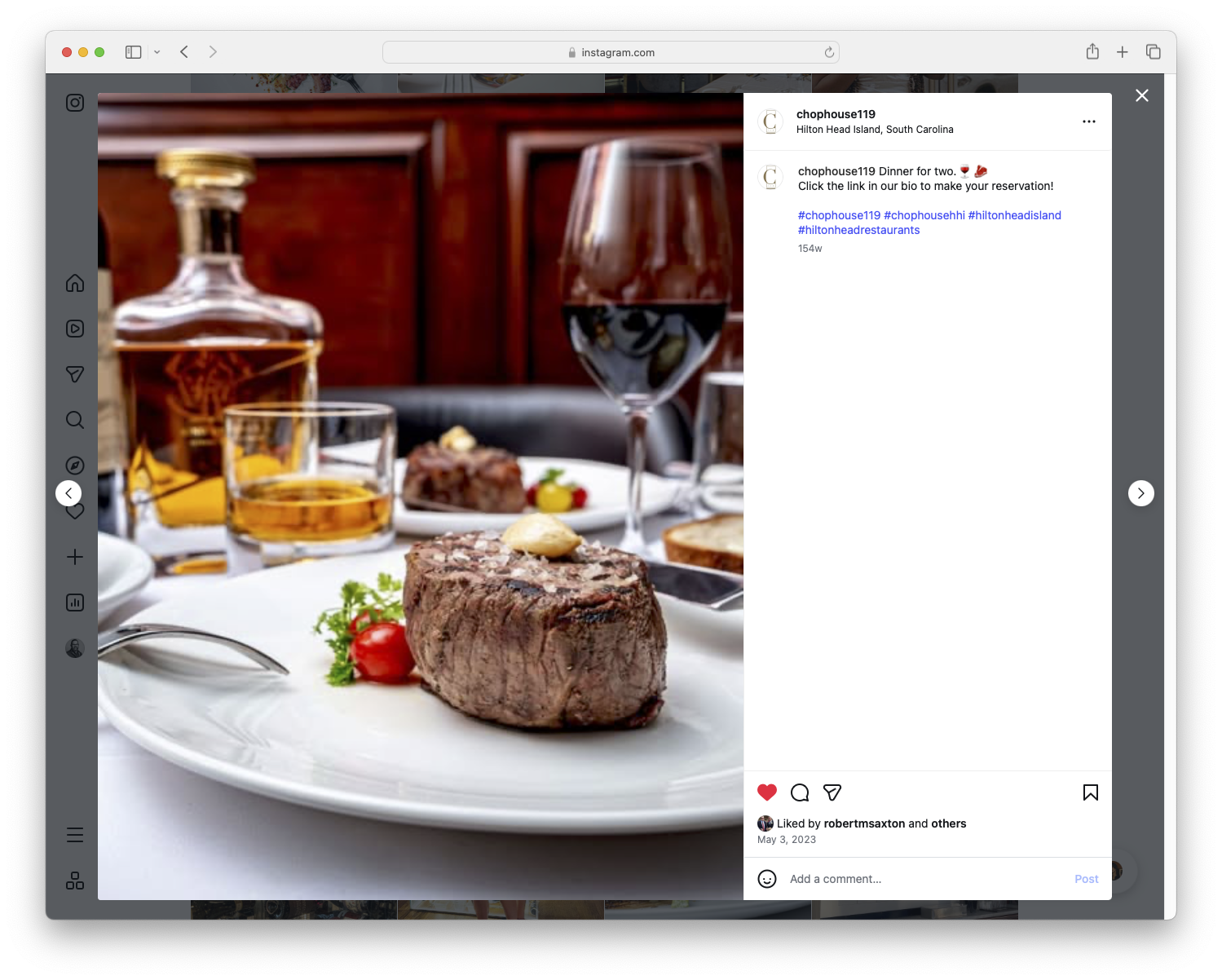Go to previous post arrow

[68, 493]
